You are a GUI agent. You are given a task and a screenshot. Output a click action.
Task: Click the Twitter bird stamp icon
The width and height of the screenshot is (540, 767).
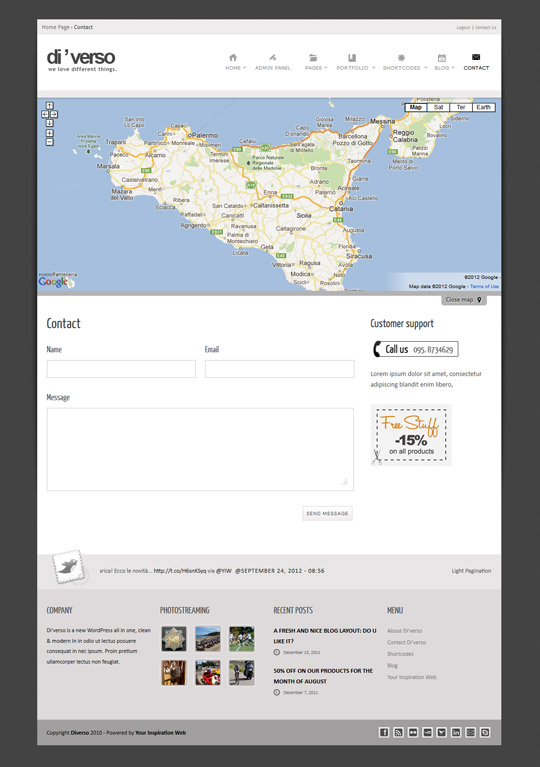pos(68,567)
